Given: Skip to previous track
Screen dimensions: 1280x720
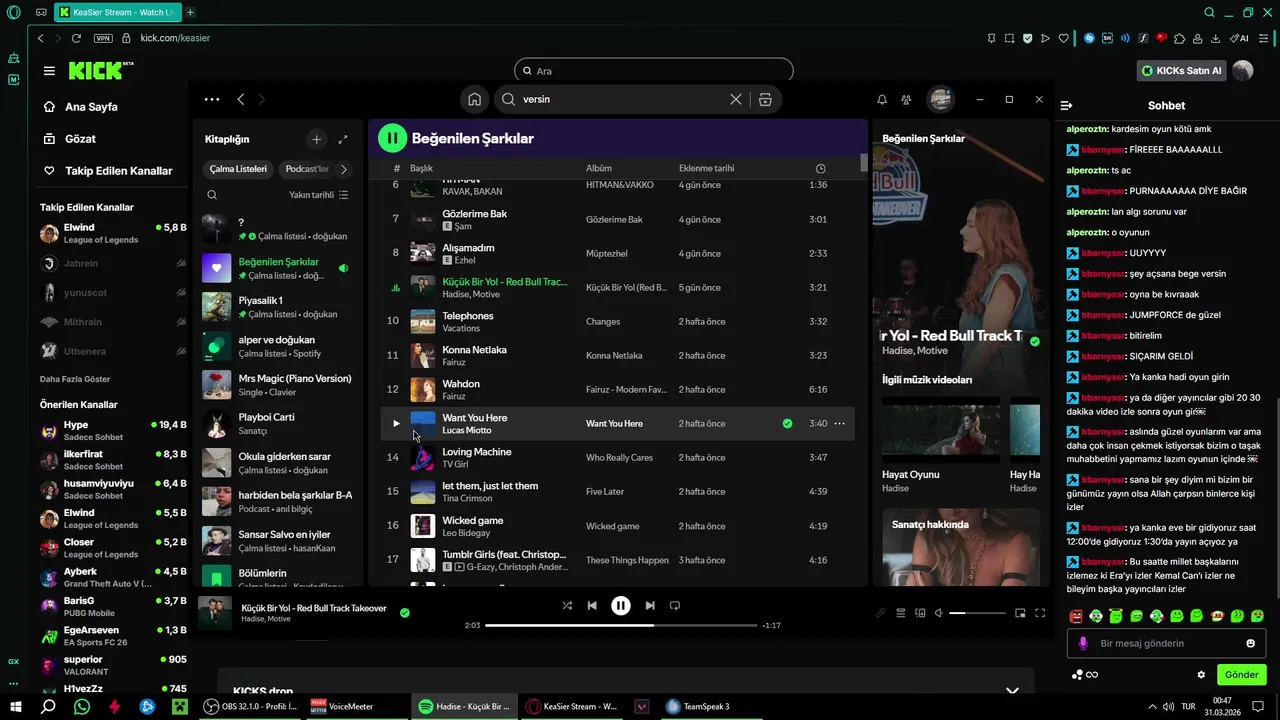Looking at the screenshot, I should (x=592, y=605).
